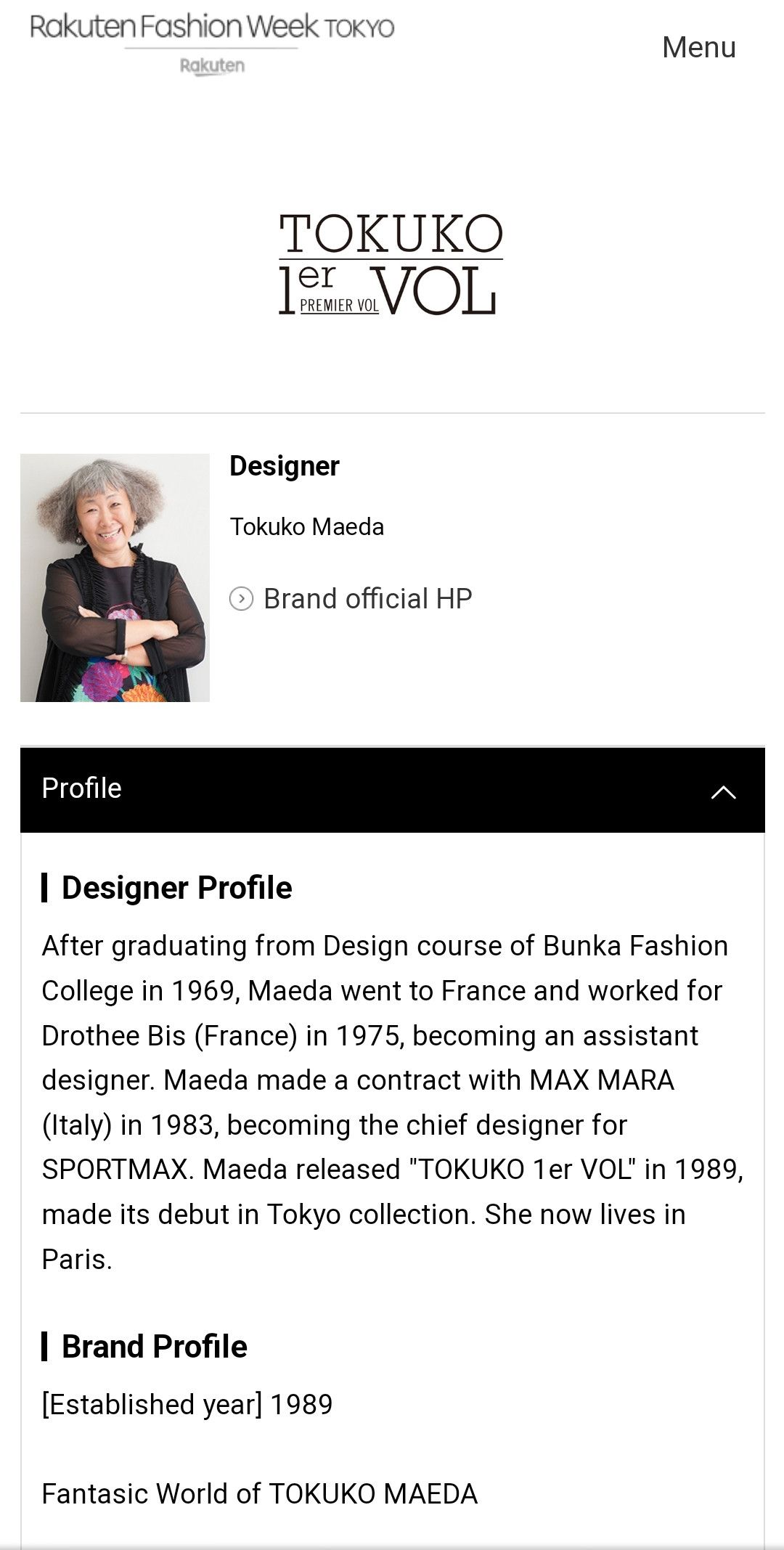Click the Designer Profile heading
The image size is (784, 1550).
(x=176, y=888)
